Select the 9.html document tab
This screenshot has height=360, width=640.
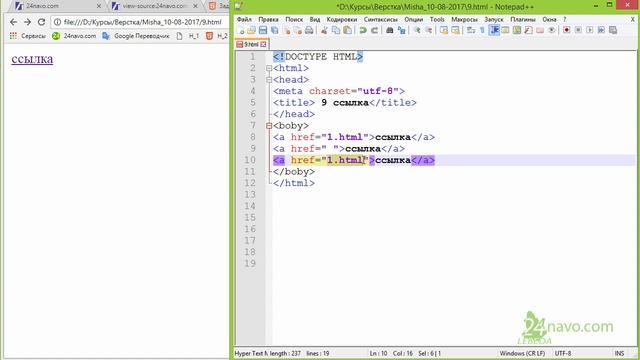point(251,44)
